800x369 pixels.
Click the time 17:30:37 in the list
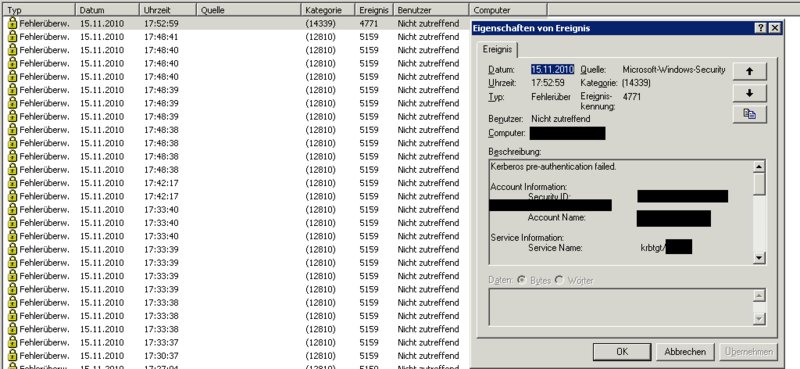[x=161, y=355]
